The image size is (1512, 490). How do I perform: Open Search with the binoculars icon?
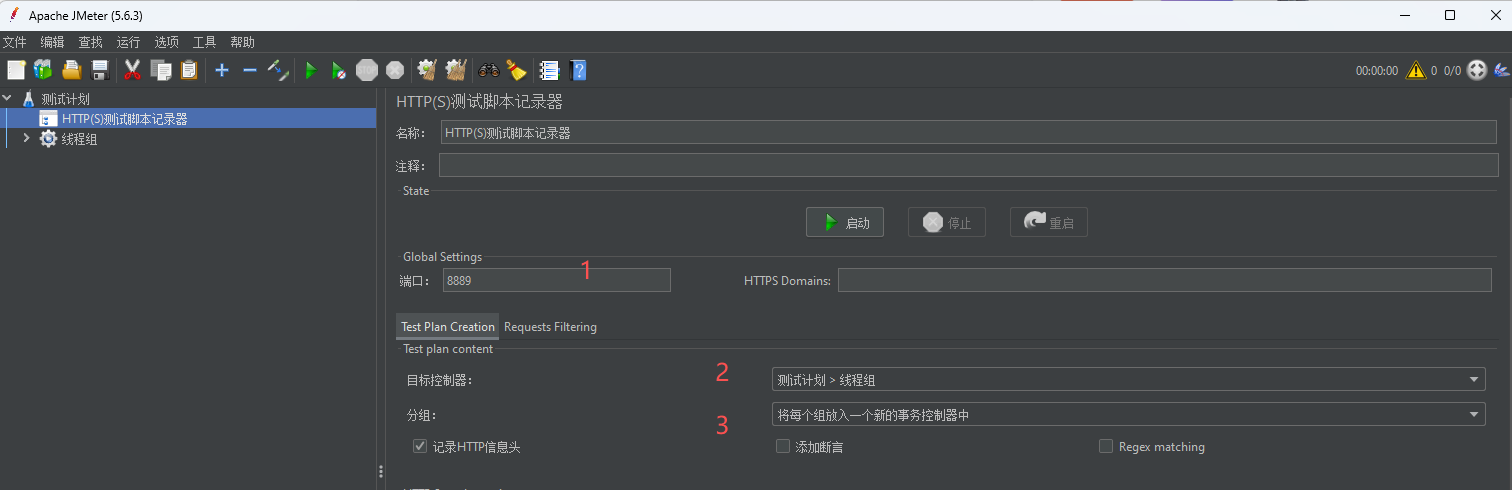489,70
